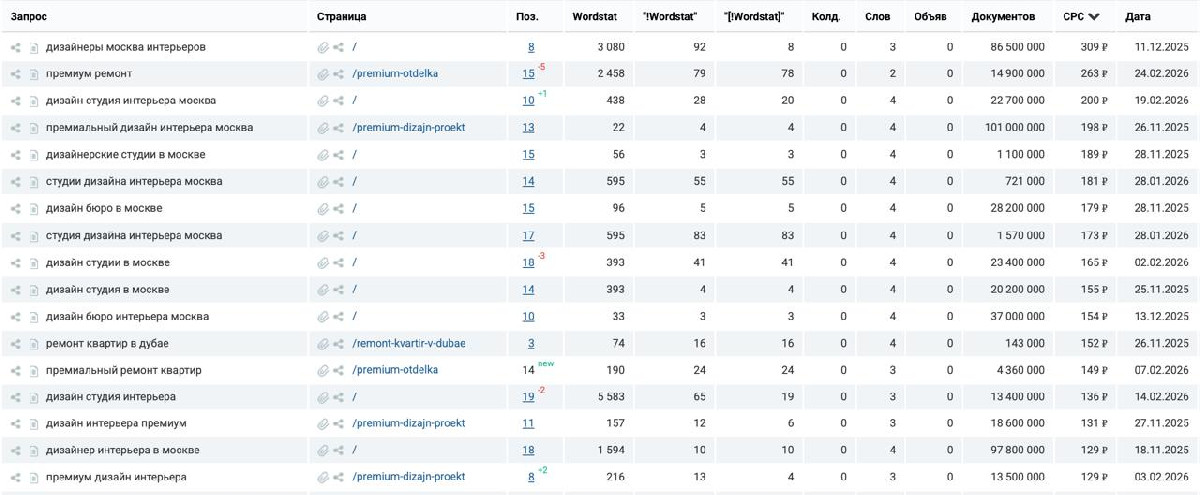Sort by the Дата column header

point(1137,17)
